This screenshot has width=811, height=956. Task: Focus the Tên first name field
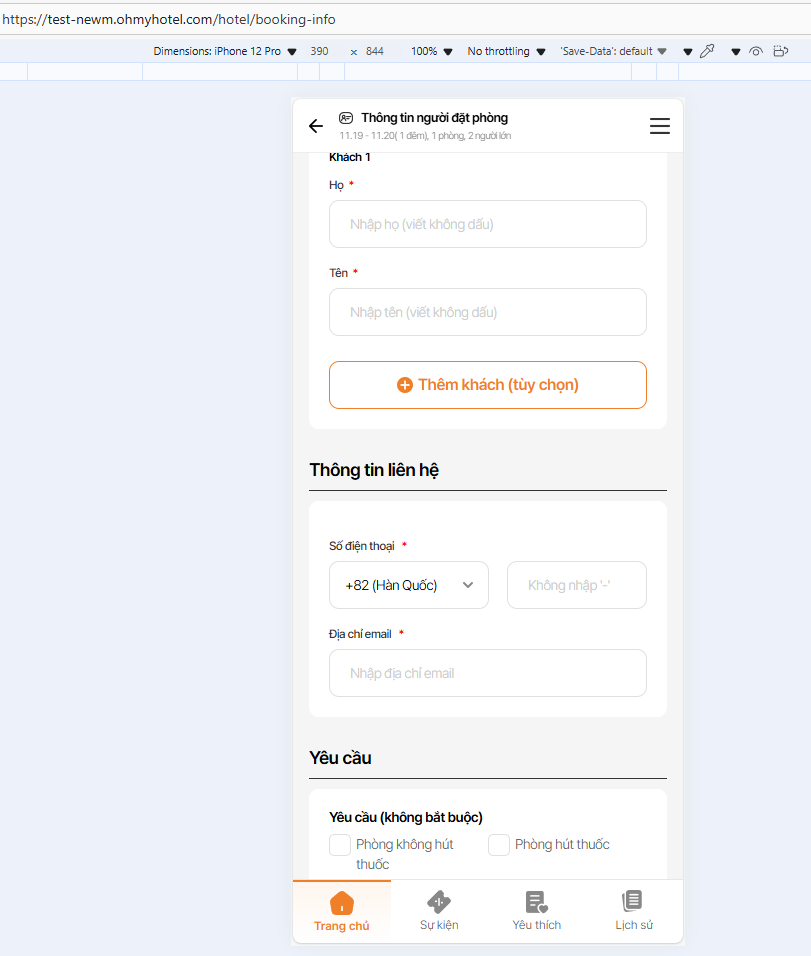tap(488, 312)
